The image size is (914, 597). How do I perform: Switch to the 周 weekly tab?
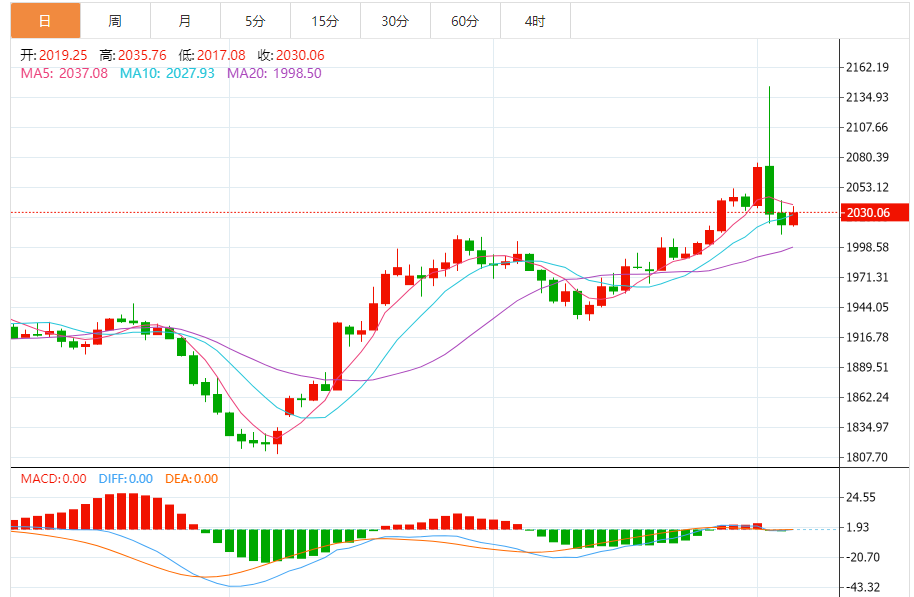tap(115, 21)
